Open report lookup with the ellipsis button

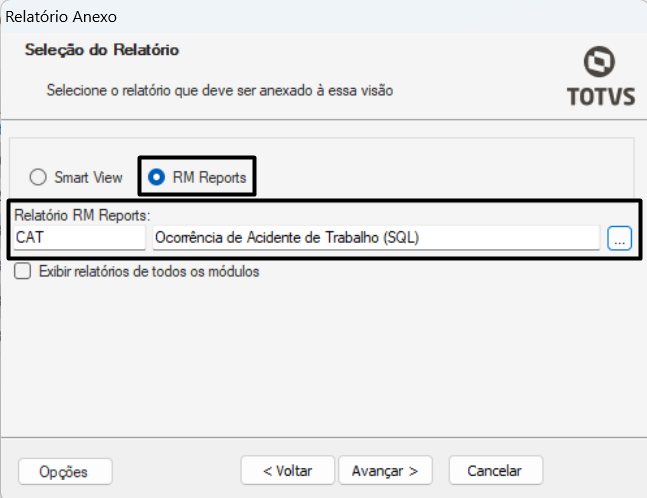619,238
